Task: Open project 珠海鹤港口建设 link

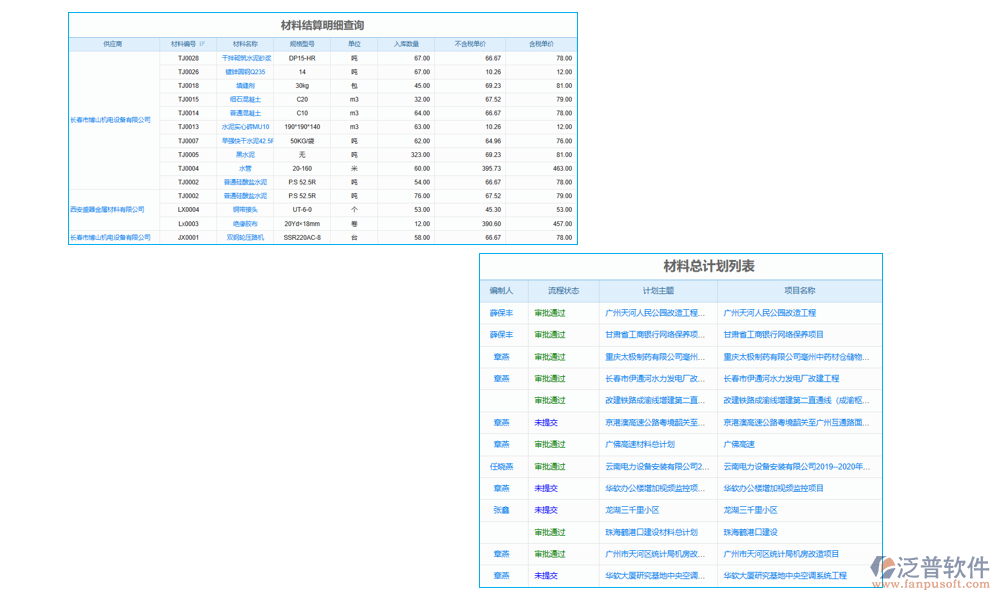Action: click(752, 532)
